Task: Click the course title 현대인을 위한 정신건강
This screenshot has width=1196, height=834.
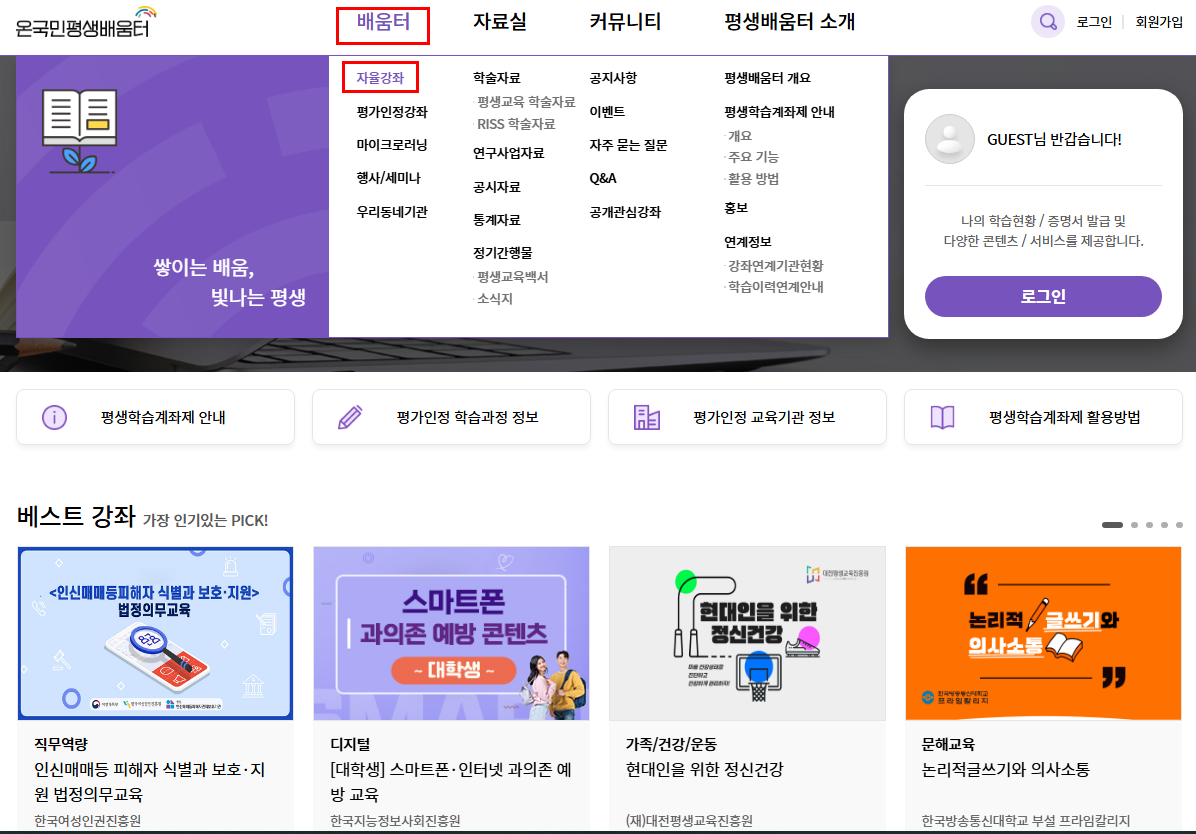Action: pyautogui.click(x=705, y=770)
